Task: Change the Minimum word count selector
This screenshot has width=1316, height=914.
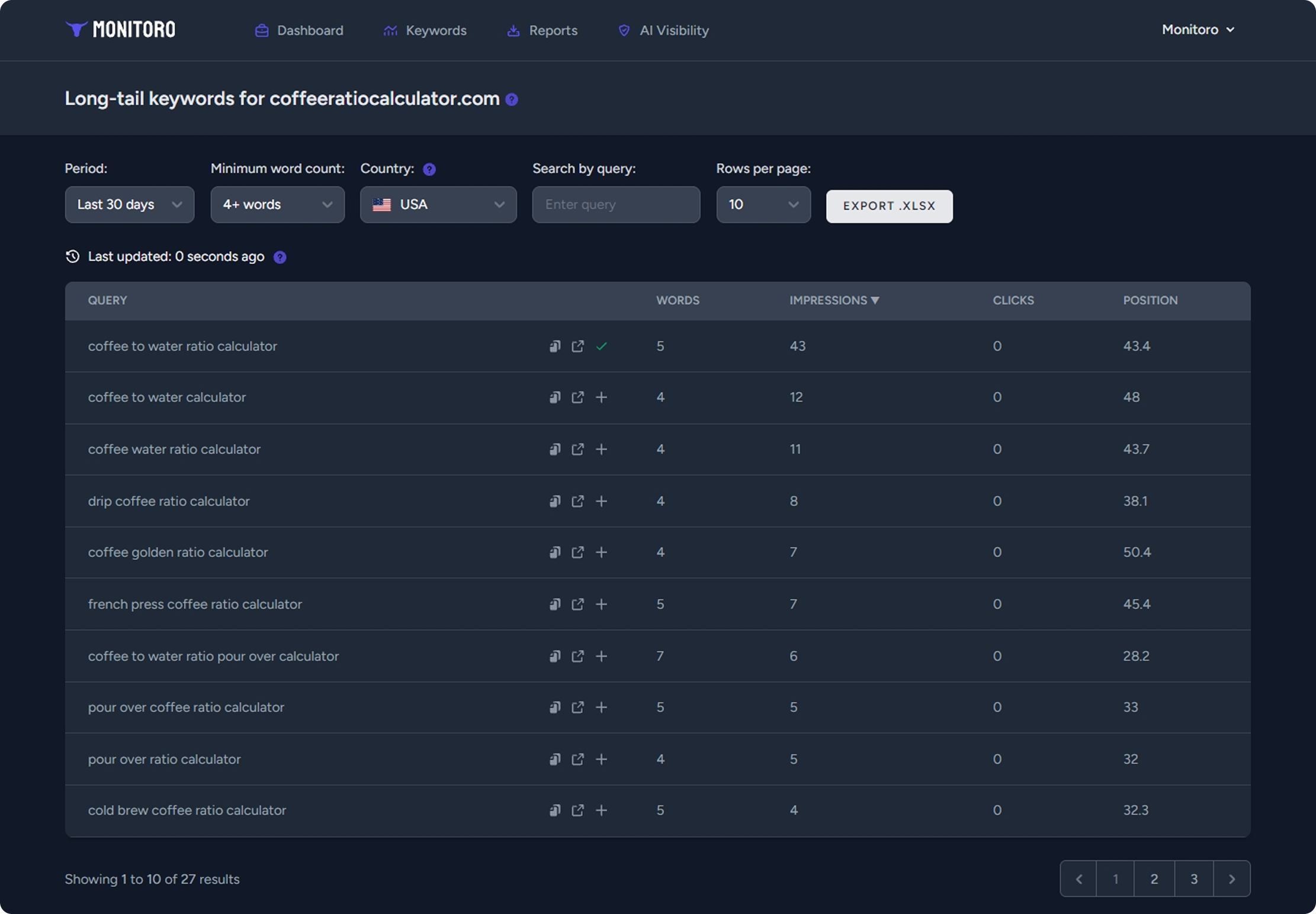Action: [277, 204]
